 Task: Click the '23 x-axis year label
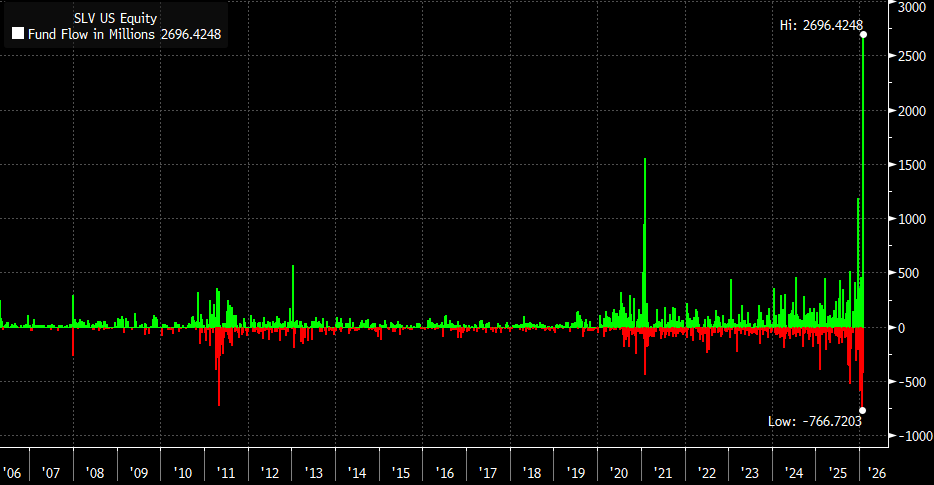pyautogui.click(x=749, y=473)
